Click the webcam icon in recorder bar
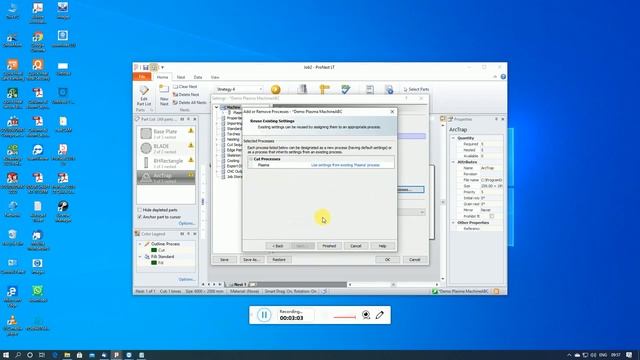The image size is (640, 360). (x=366, y=315)
